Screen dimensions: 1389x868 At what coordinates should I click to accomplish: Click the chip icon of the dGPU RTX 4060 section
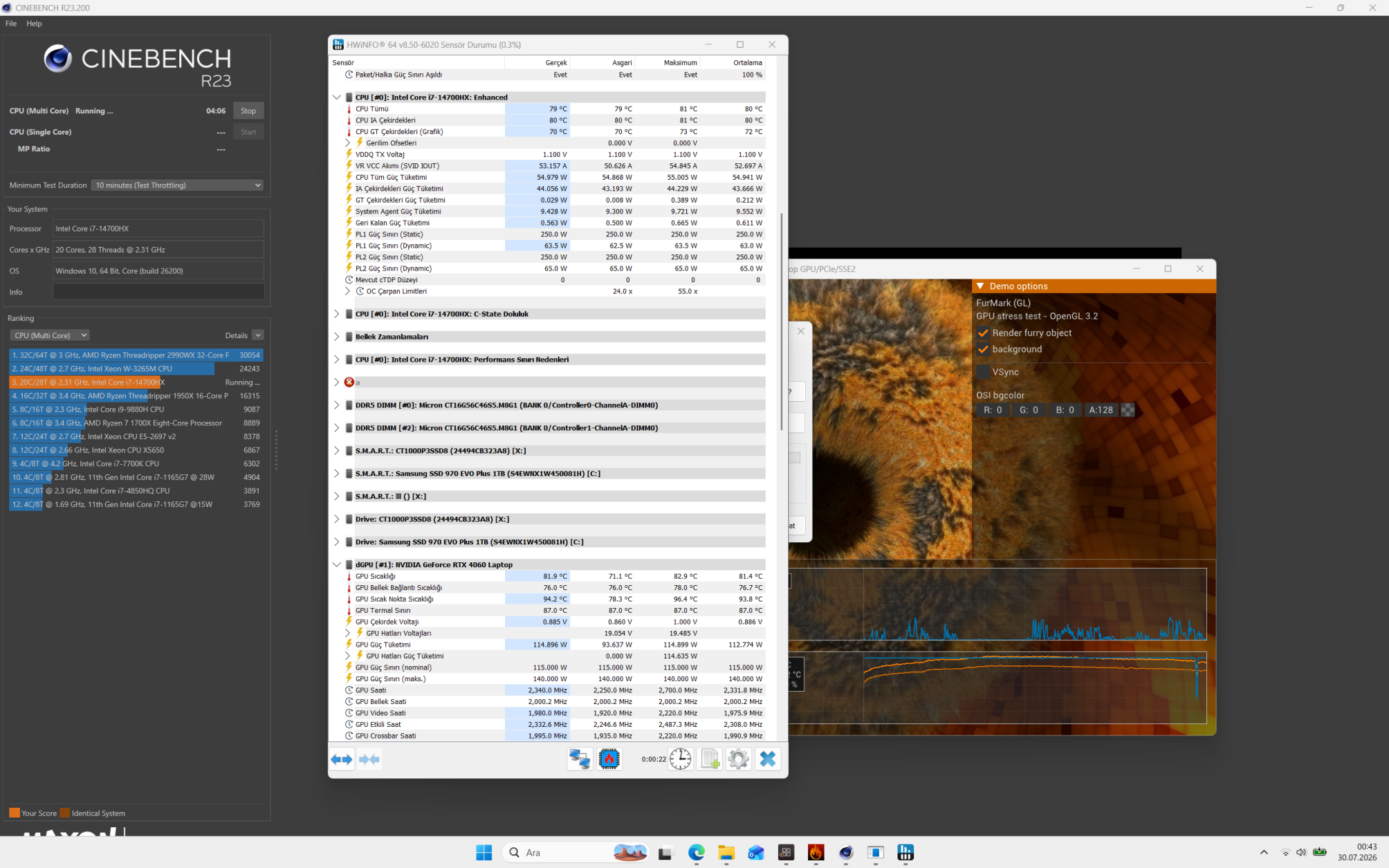pos(349,565)
